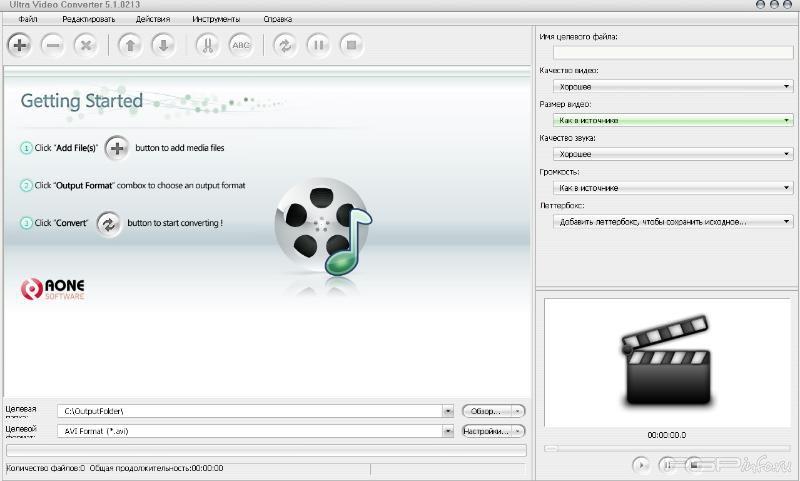Screen dimensions: 800x481
Task: Open the AVI Format output format combobox
Action: coord(255,431)
